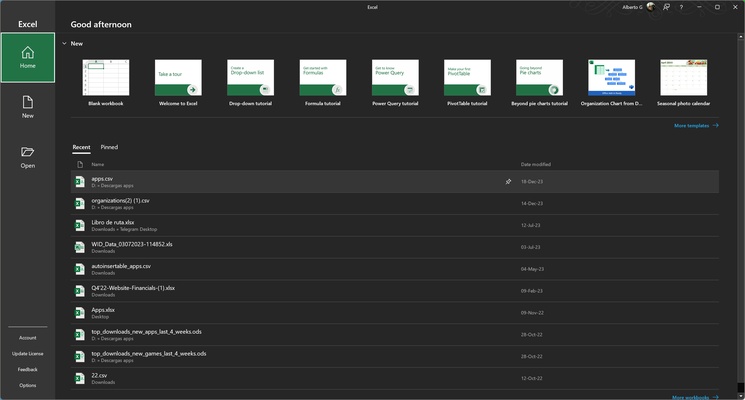Click the vertical scrollbar on the right
Viewport: 745px width, 400px height.
point(740,211)
